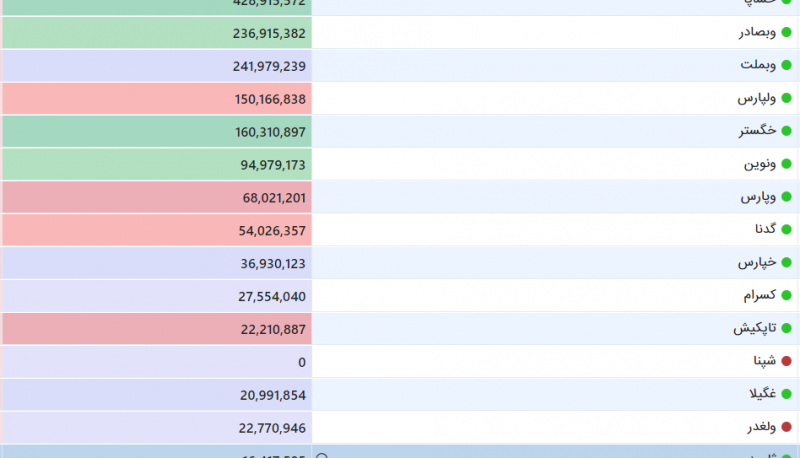
Task: Click the value 20,991,854
Action: tap(273, 395)
